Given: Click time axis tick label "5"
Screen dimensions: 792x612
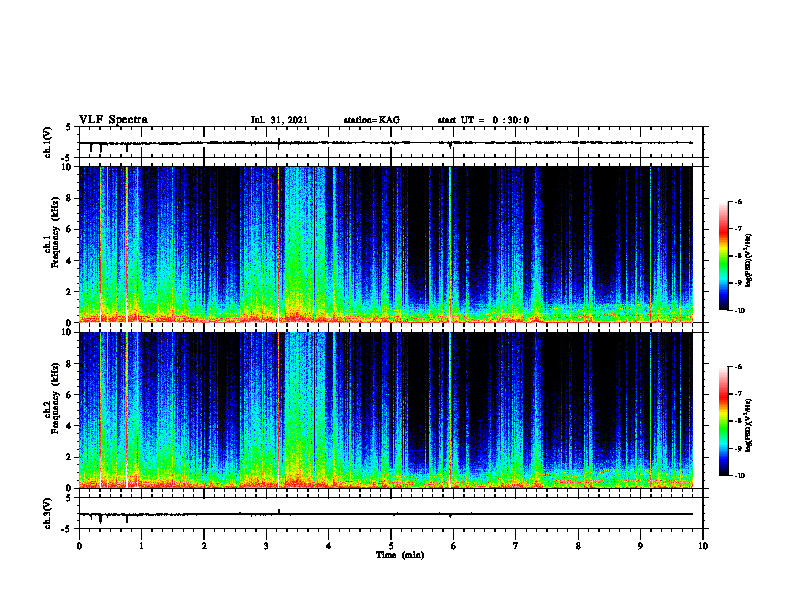Looking at the screenshot, I should pyautogui.click(x=391, y=546).
